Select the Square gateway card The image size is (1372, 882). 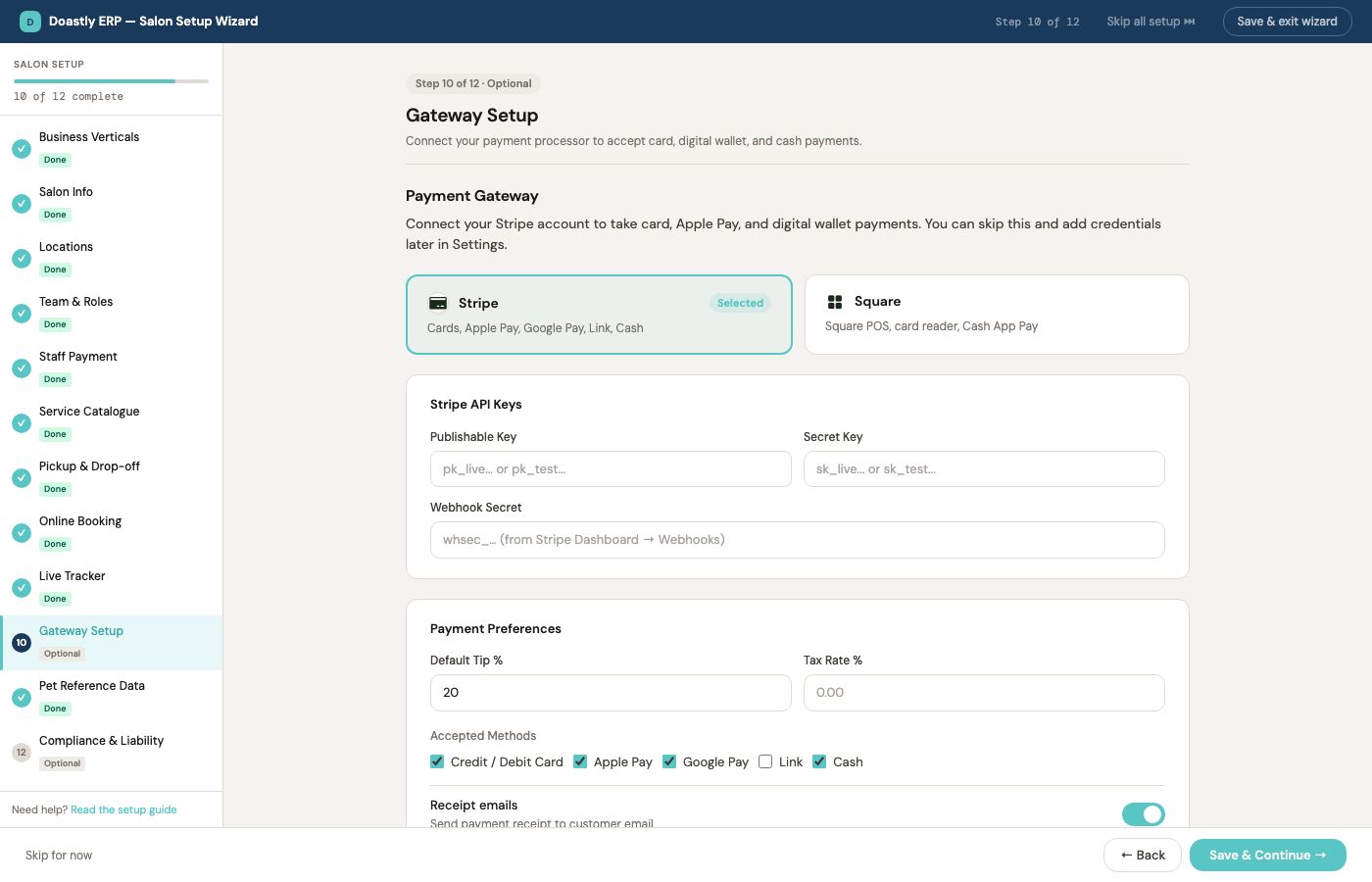[x=997, y=315]
